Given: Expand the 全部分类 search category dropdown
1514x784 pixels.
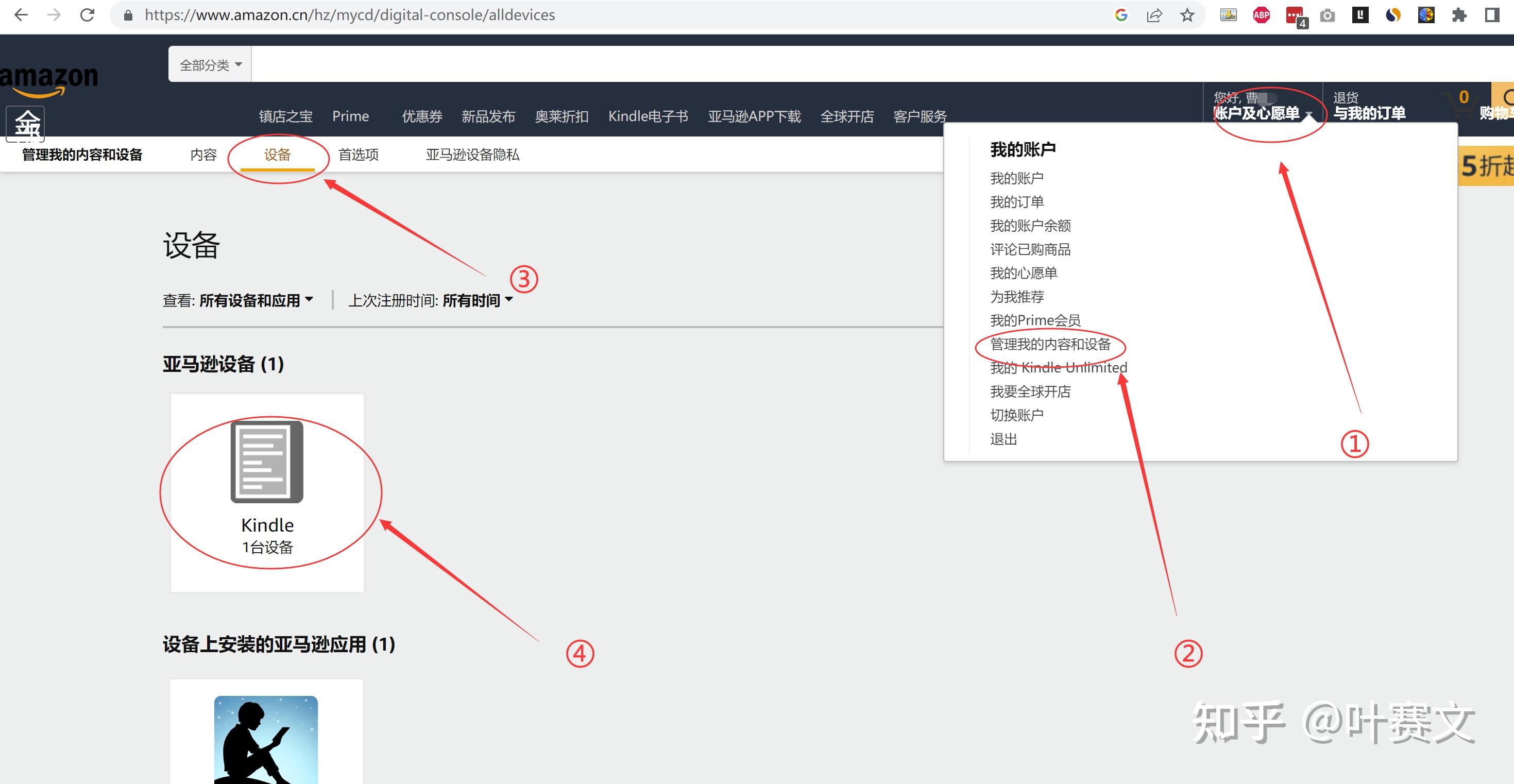Looking at the screenshot, I should (210, 65).
